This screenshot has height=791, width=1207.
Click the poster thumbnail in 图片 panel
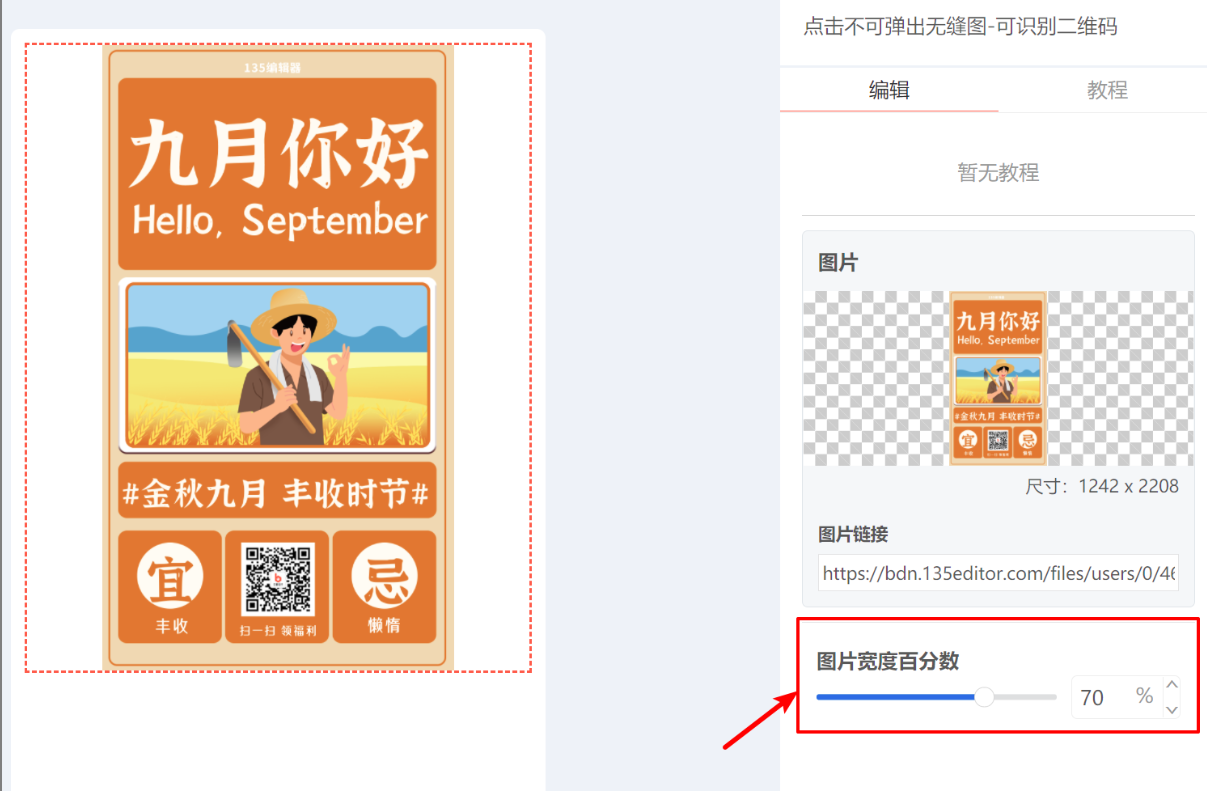coord(998,378)
